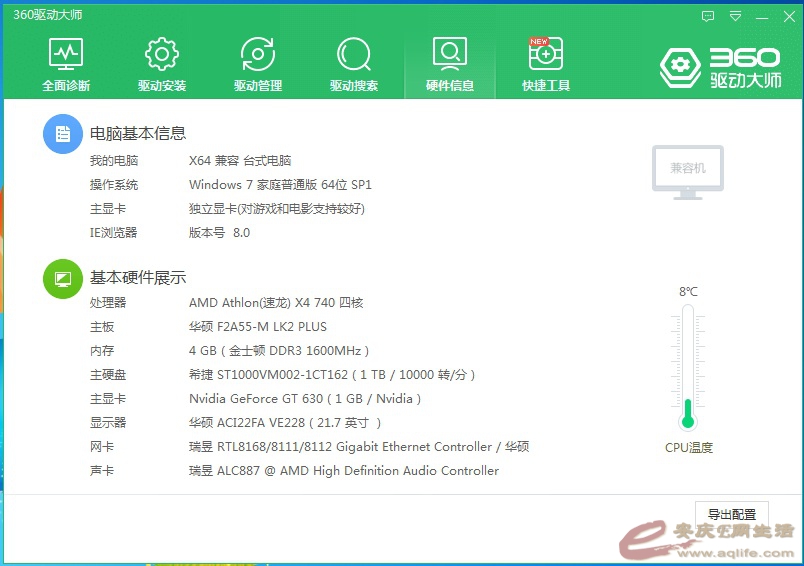Click the Nvidia GeForce GT 630 entry
804x566 pixels.
tap(305, 399)
